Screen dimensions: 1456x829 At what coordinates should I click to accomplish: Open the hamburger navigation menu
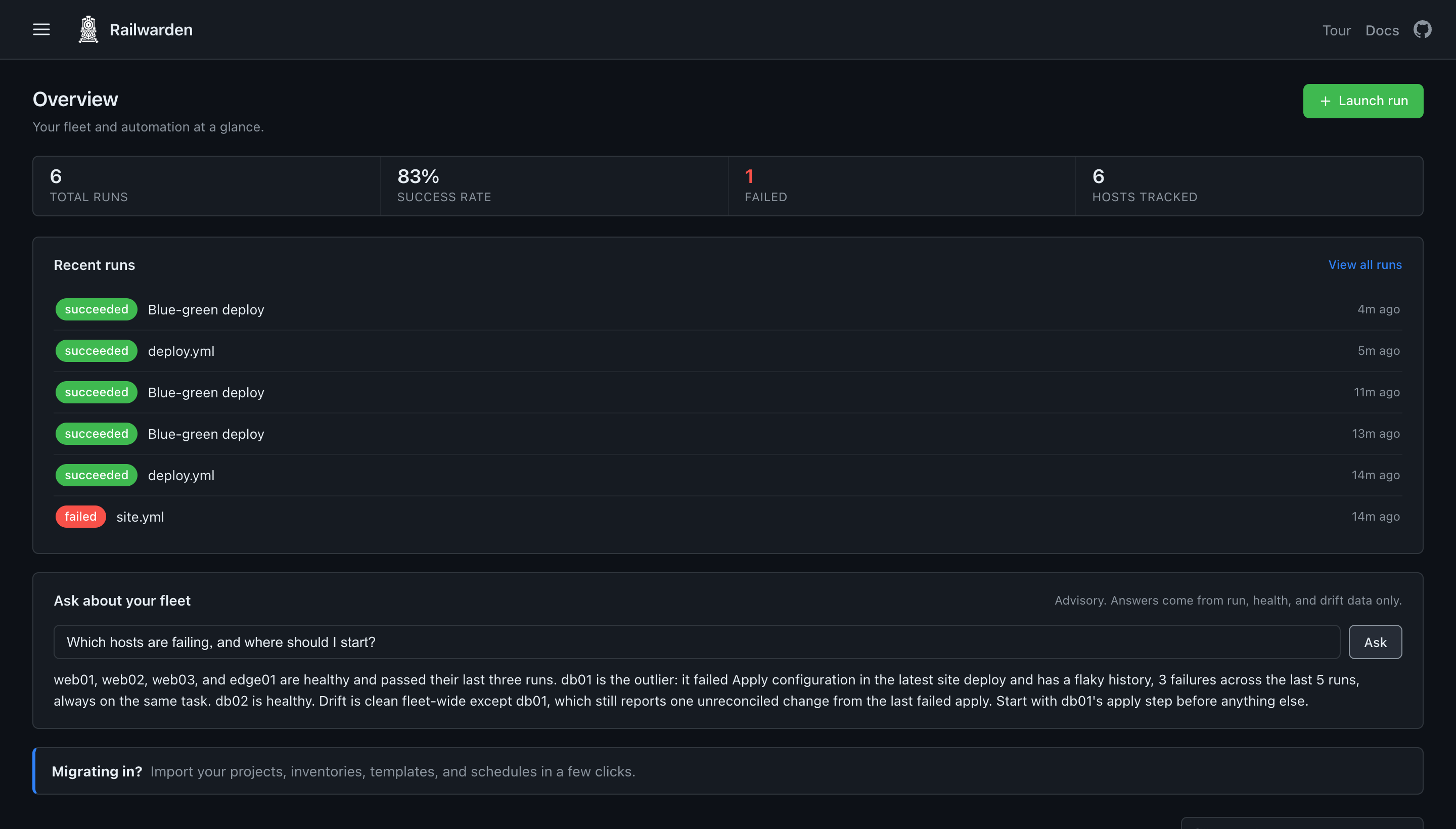click(x=41, y=30)
